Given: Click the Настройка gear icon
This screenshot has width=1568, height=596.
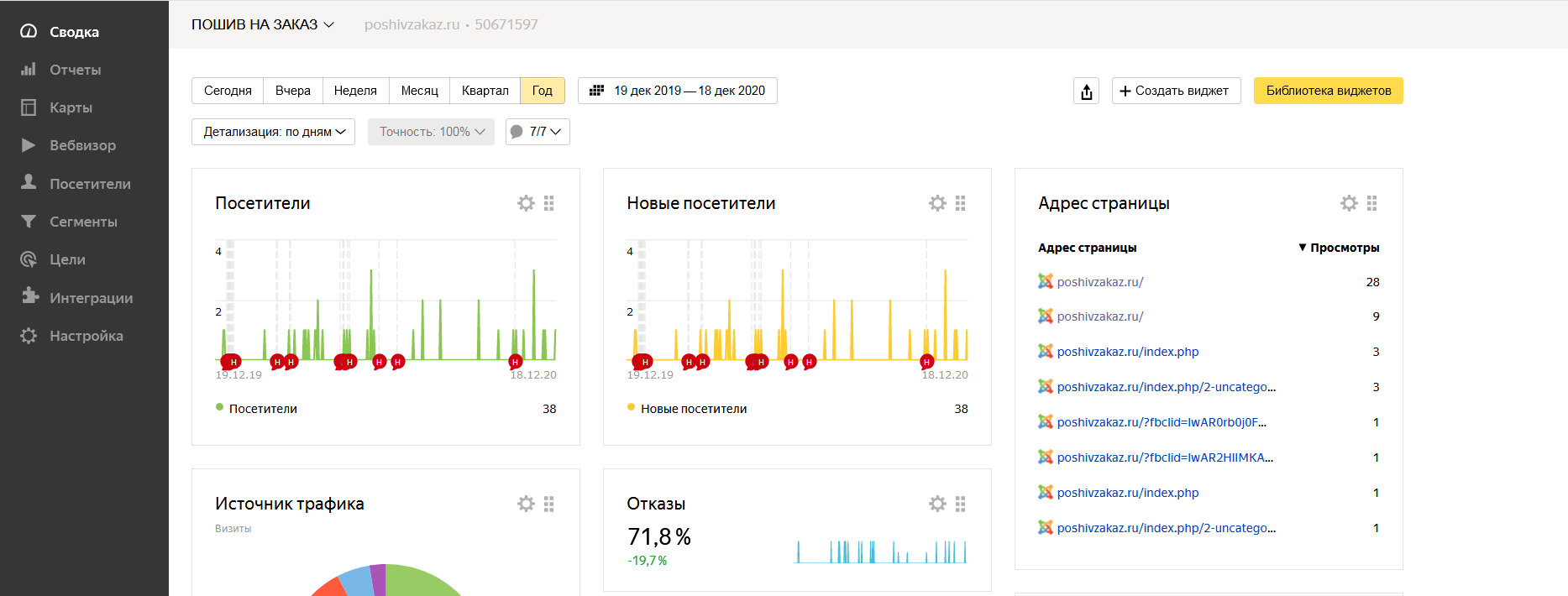Looking at the screenshot, I should [x=29, y=336].
